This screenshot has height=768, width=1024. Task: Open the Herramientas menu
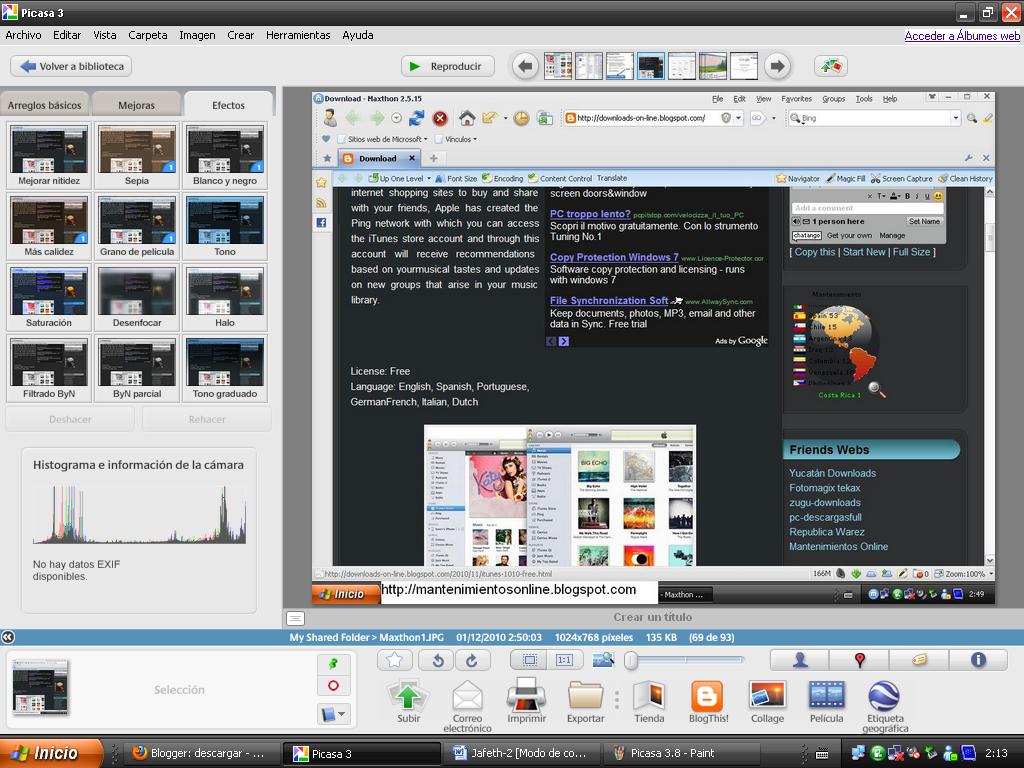[298, 35]
